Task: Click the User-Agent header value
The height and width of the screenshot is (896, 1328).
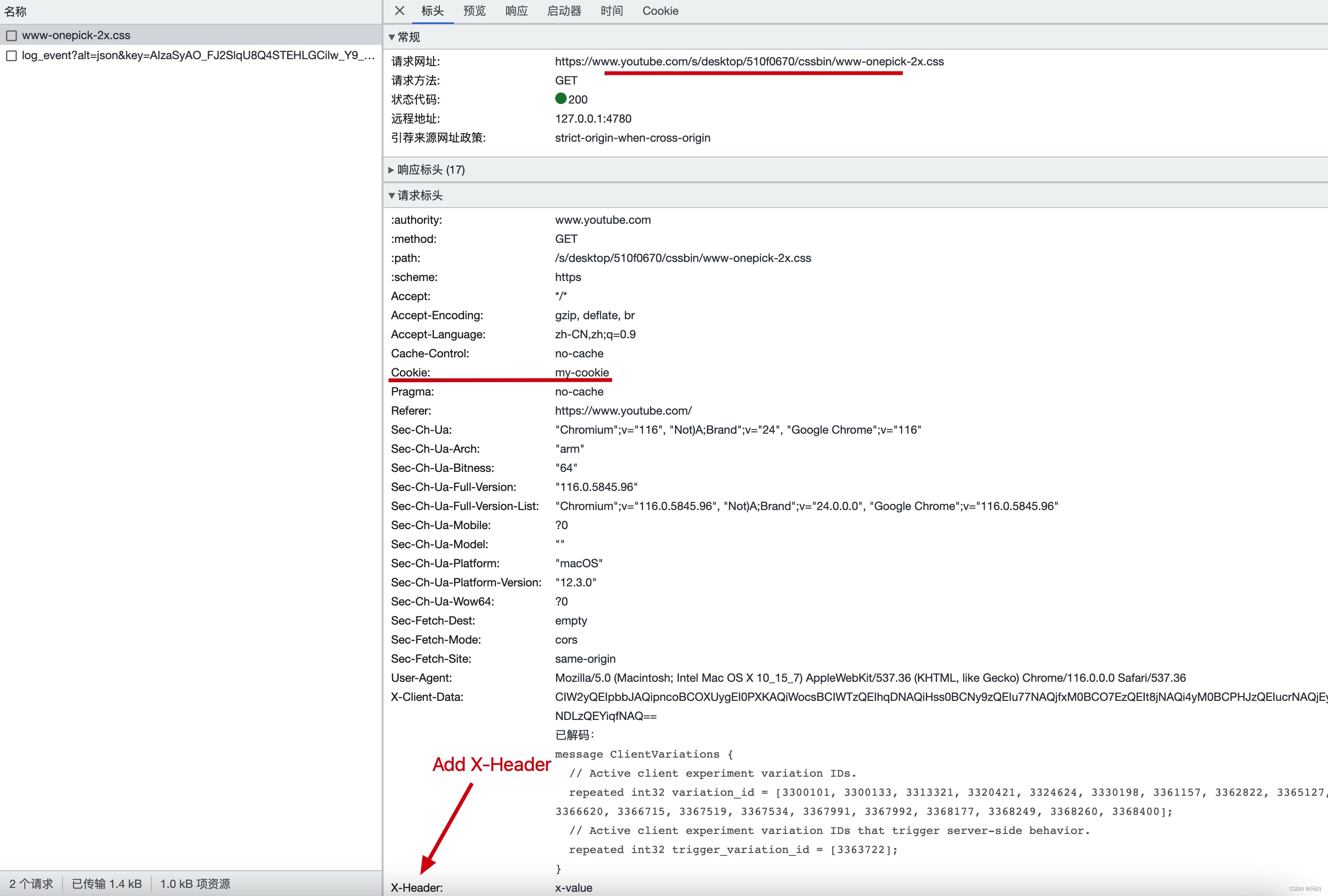Action: (871, 677)
